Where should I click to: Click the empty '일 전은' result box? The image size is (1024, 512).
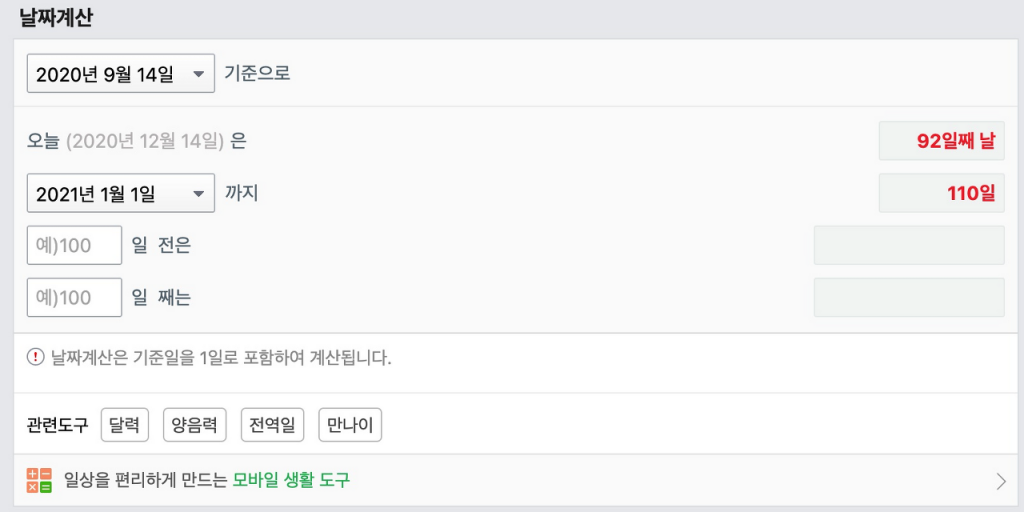(x=909, y=245)
